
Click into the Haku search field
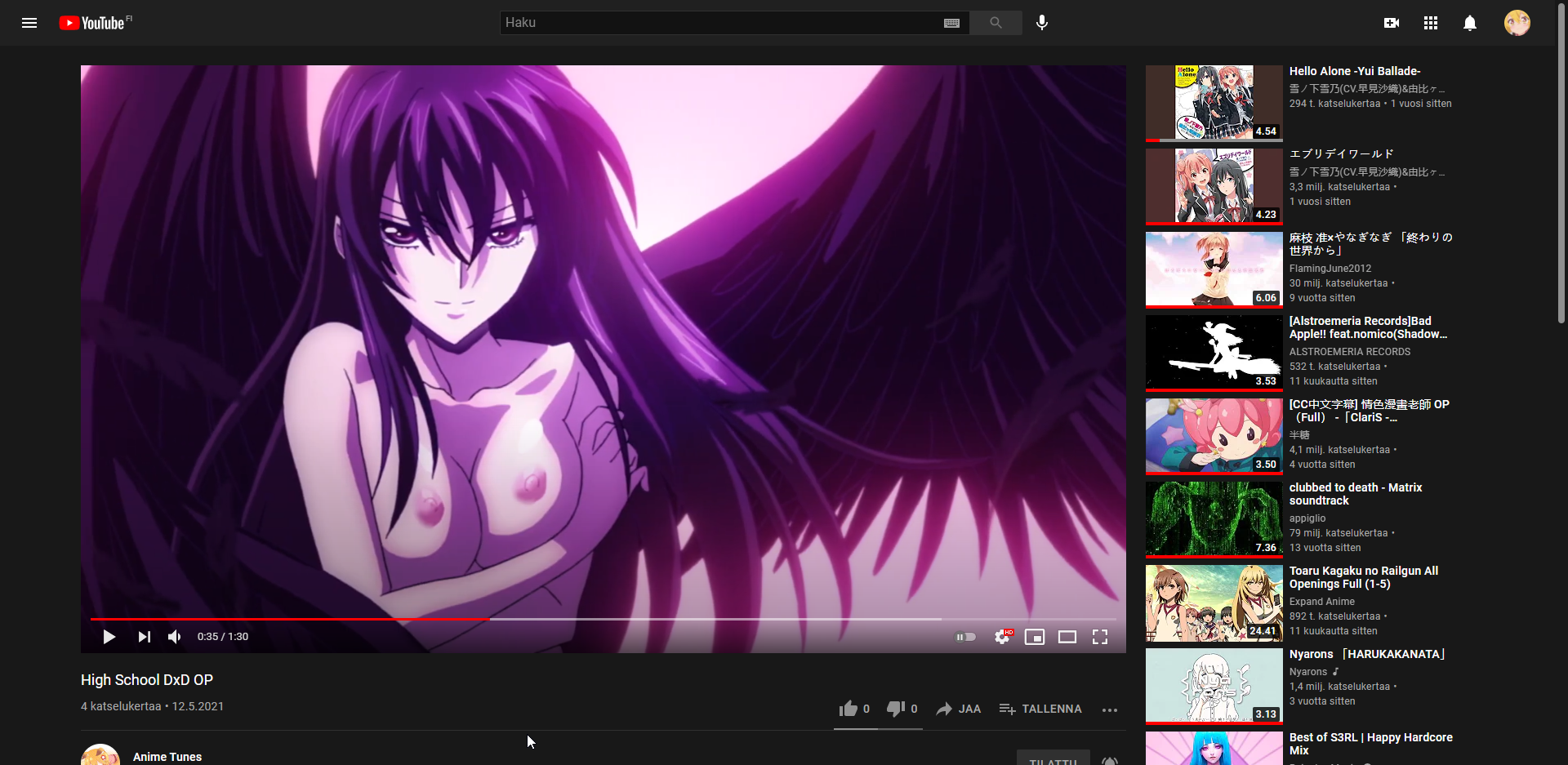point(719,23)
